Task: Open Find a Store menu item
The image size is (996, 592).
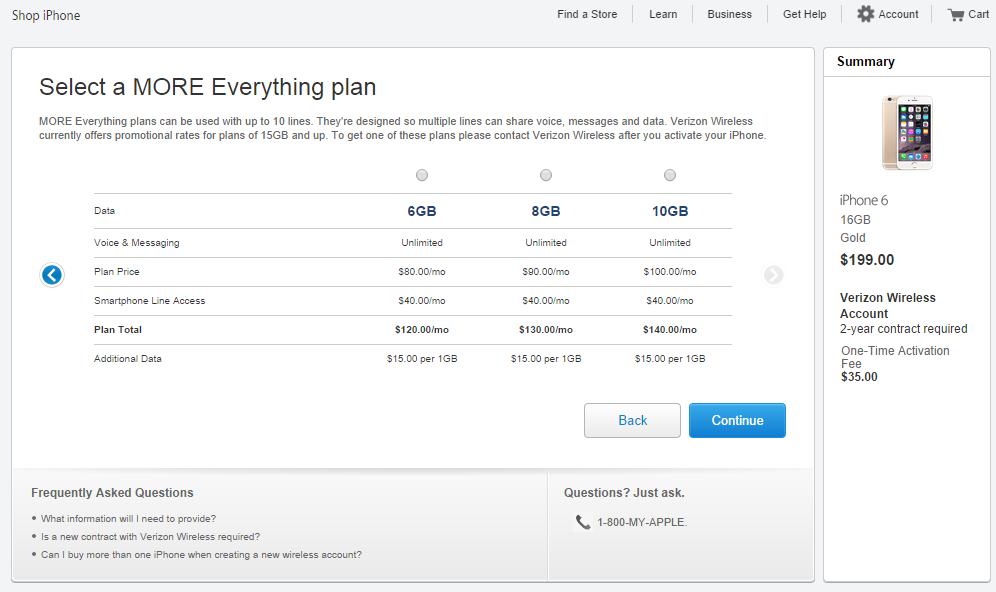Action: coord(587,14)
